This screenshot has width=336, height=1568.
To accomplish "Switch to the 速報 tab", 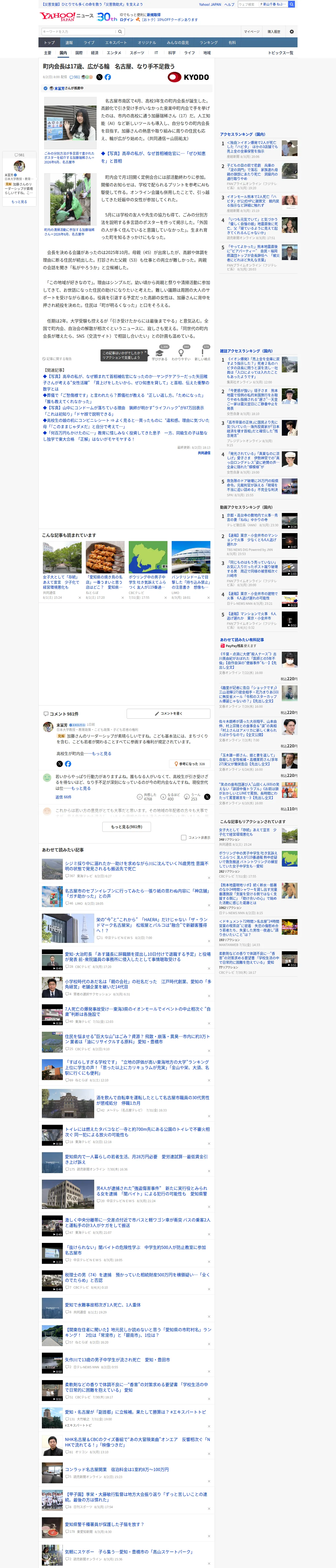I will 69,43.
